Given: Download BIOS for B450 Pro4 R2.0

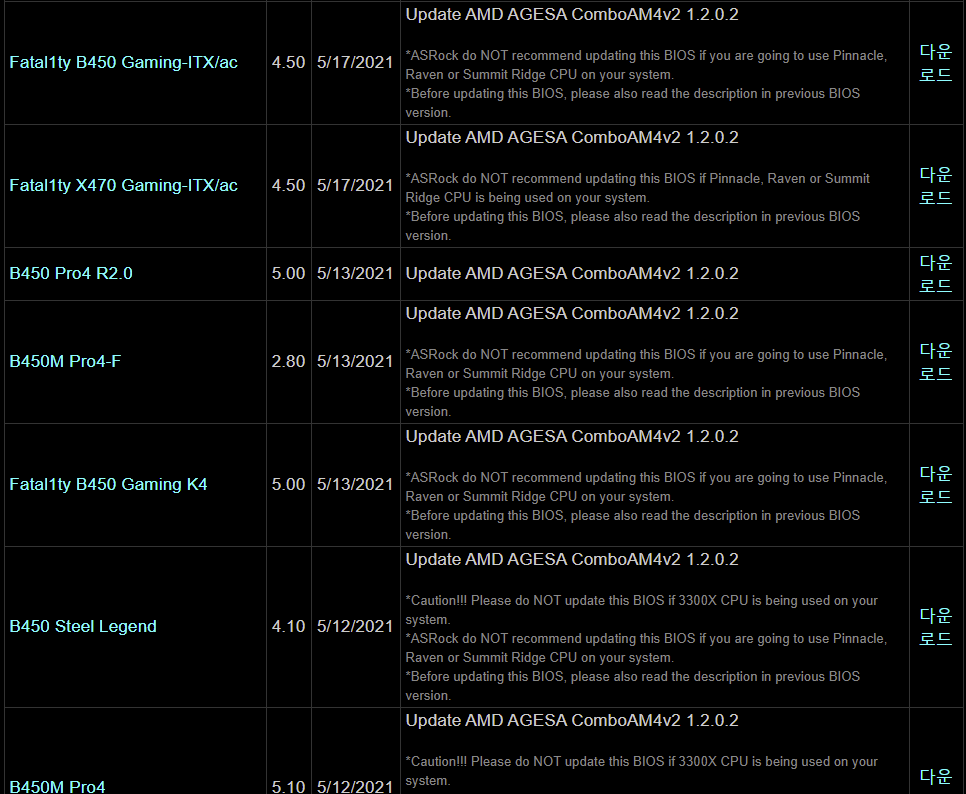Looking at the screenshot, I should click(935, 274).
